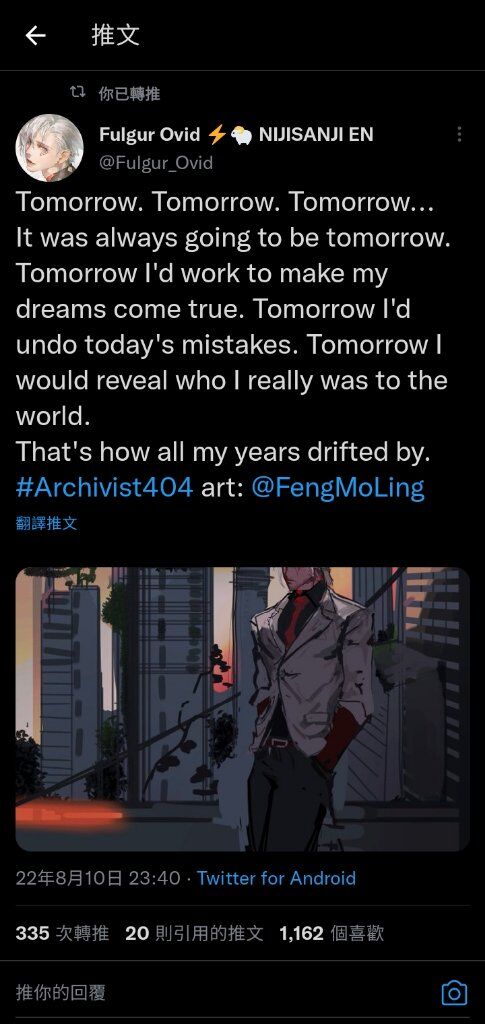
Task: View the 335 次轉推 retweets list
Action: 62,933
